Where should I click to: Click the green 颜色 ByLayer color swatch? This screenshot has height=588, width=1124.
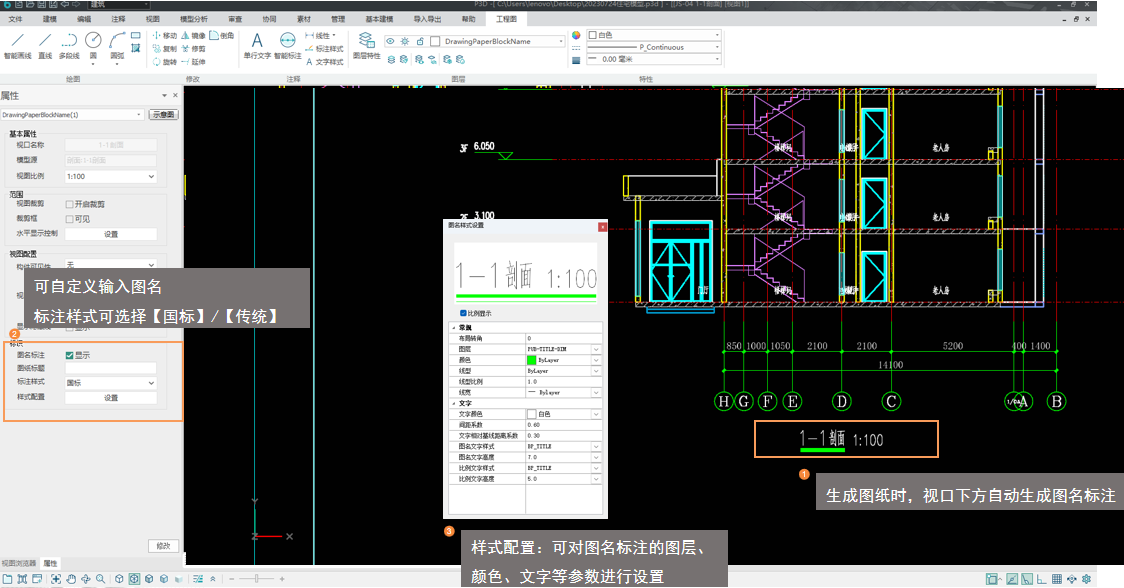[x=532, y=360]
